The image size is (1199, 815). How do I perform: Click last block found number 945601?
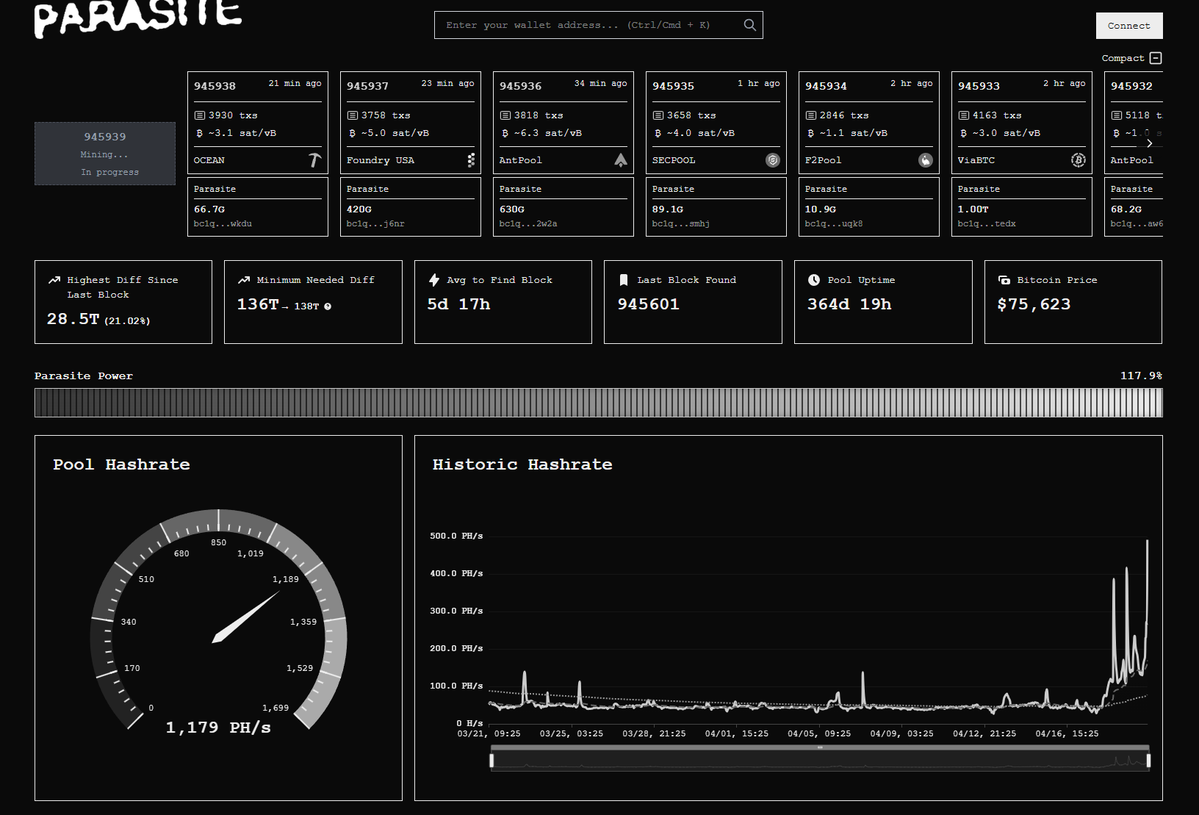648,304
